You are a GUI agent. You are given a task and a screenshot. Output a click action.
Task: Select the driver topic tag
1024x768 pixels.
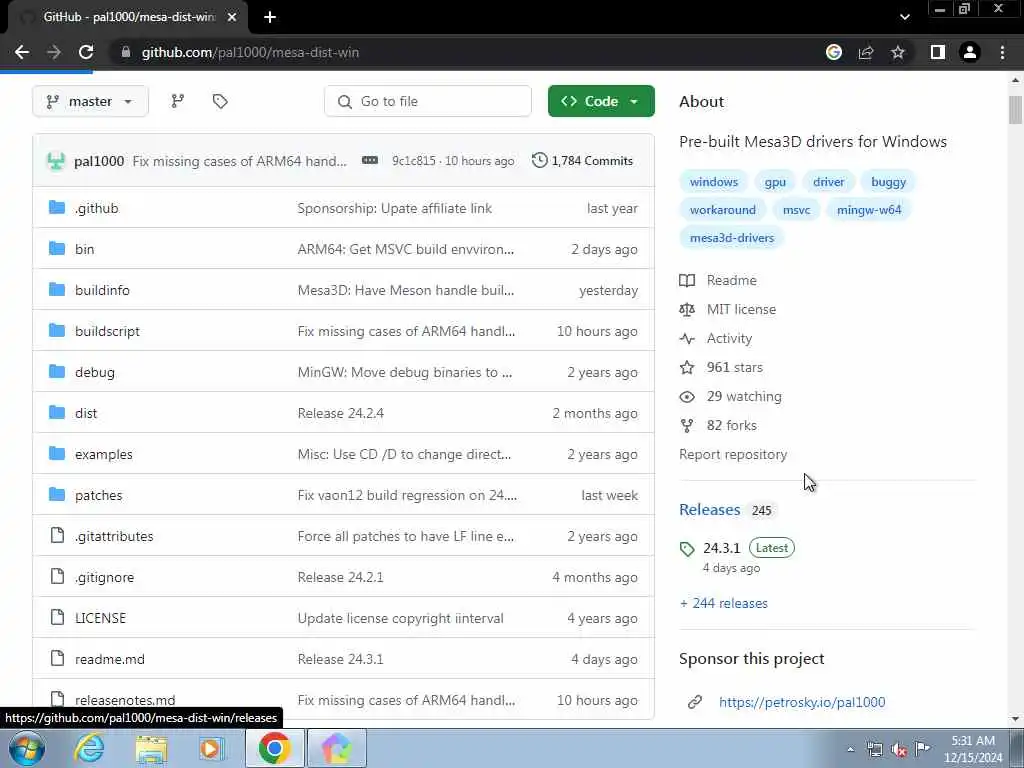click(x=828, y=182)
